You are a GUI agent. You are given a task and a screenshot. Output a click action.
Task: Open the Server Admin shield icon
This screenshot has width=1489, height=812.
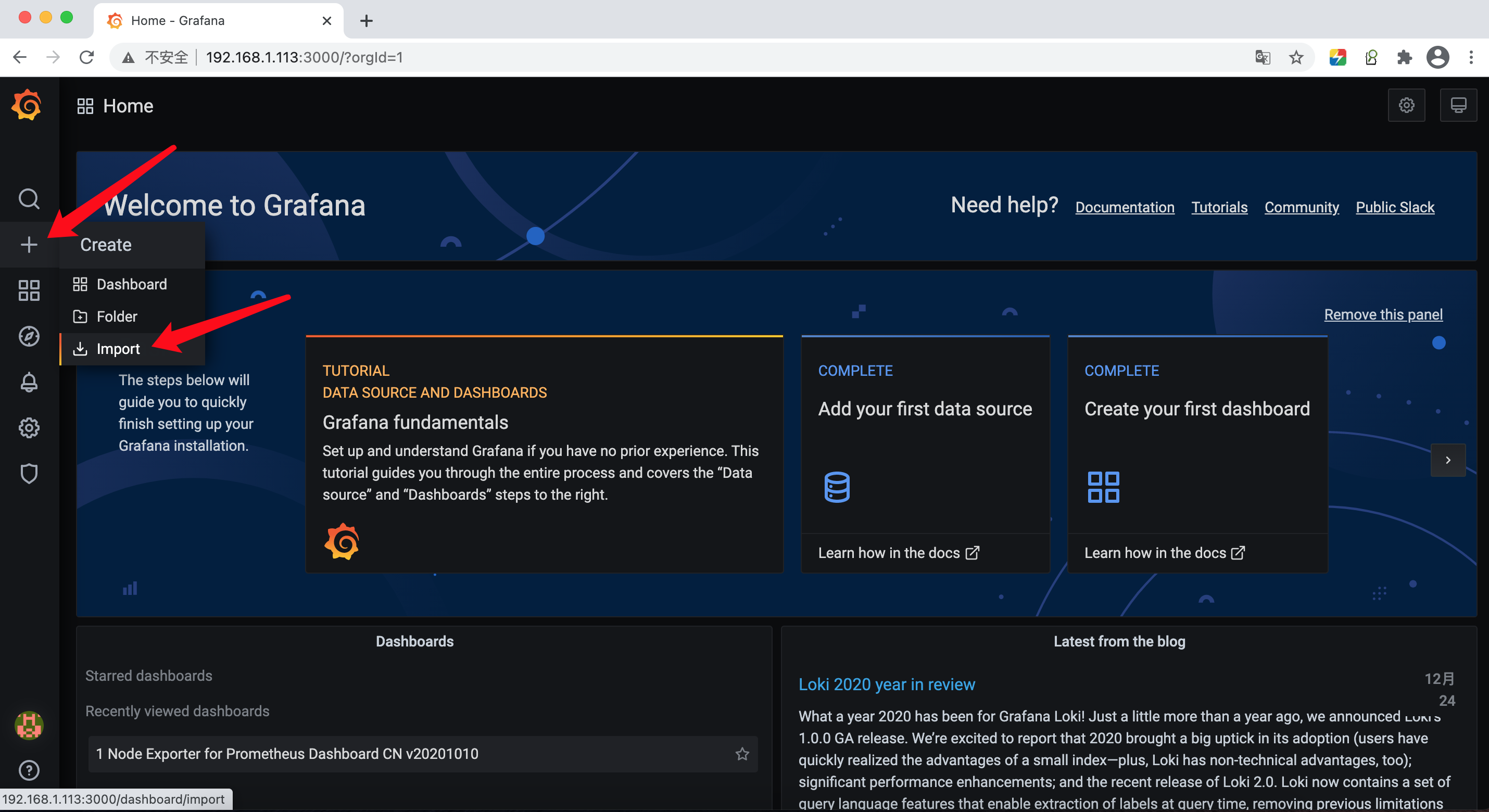click(x=29, y=474)
